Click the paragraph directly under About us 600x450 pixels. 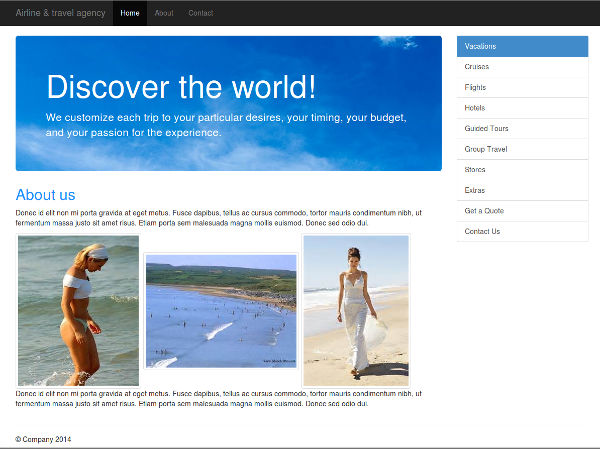(218, 218)
